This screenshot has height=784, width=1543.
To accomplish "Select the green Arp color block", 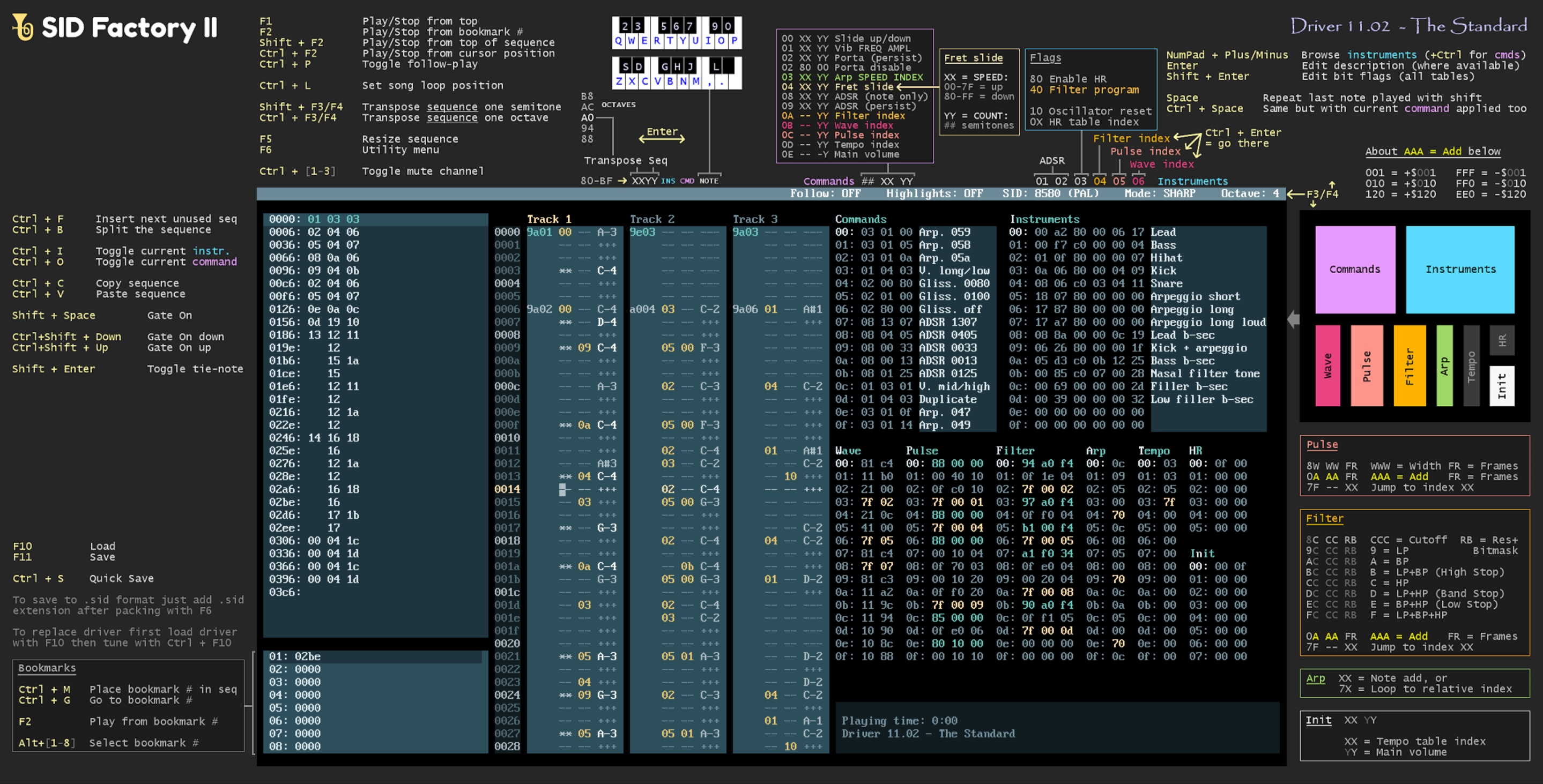I will tap(1444, 365).
